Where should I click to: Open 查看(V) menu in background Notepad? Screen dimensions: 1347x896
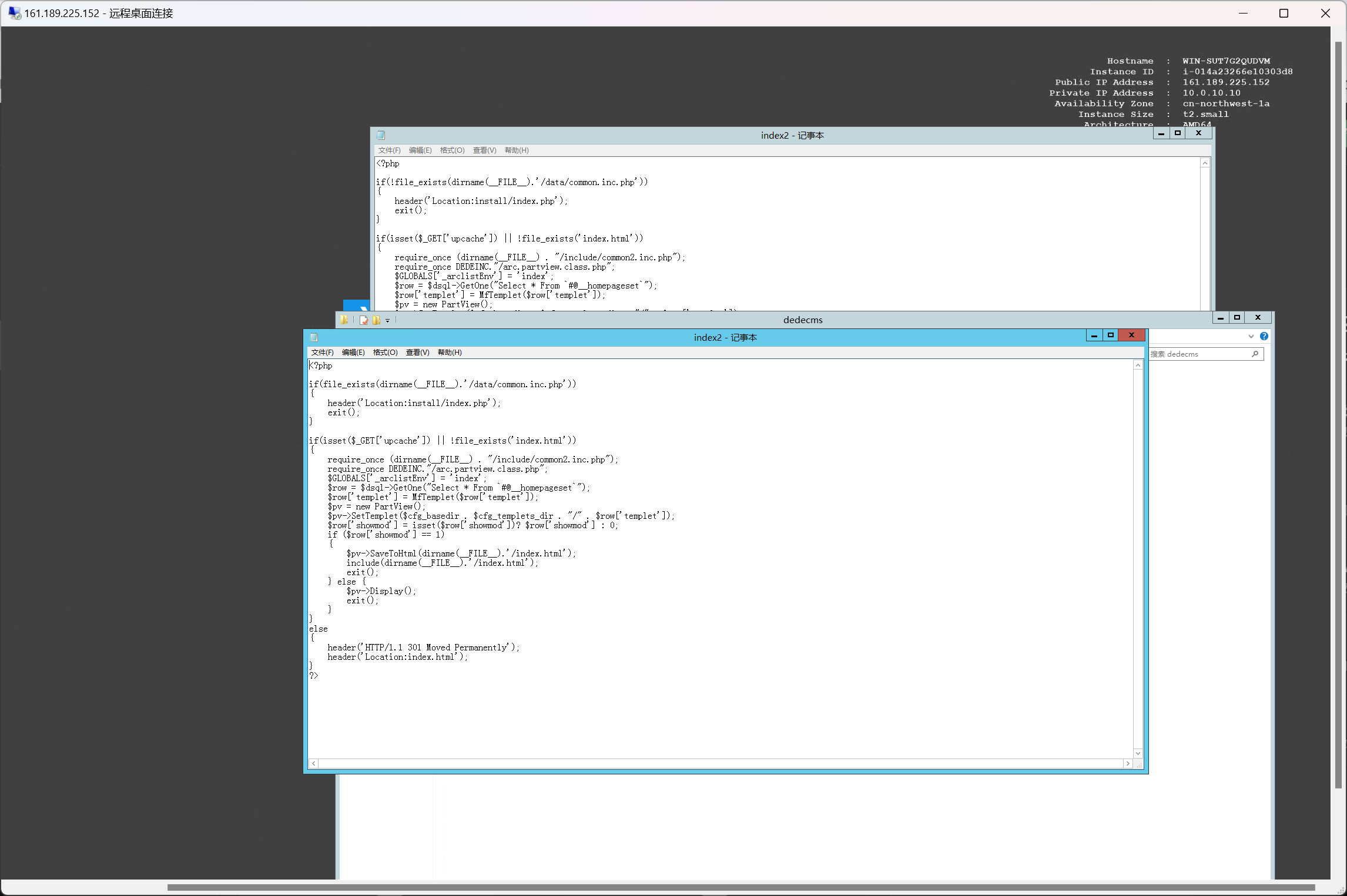coord(484,150)
